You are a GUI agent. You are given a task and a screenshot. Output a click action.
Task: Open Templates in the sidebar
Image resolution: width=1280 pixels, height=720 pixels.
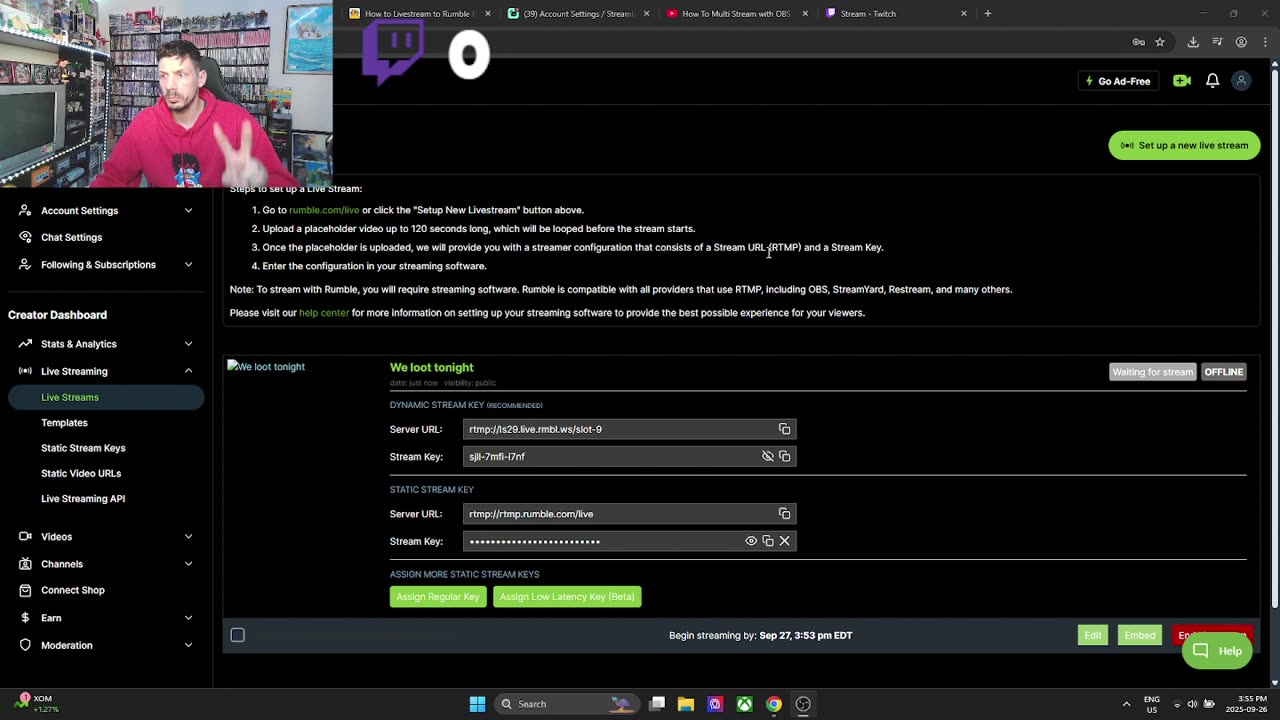[64, 423]
